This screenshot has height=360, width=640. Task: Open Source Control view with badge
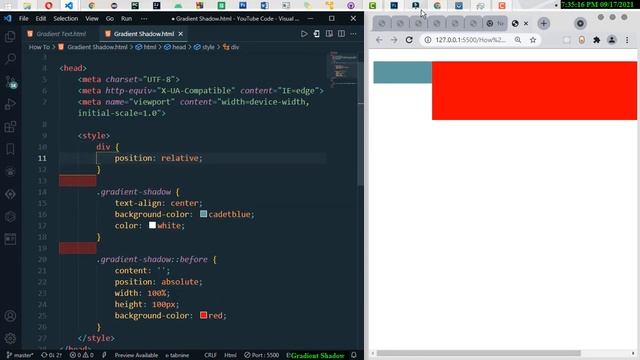11,82
